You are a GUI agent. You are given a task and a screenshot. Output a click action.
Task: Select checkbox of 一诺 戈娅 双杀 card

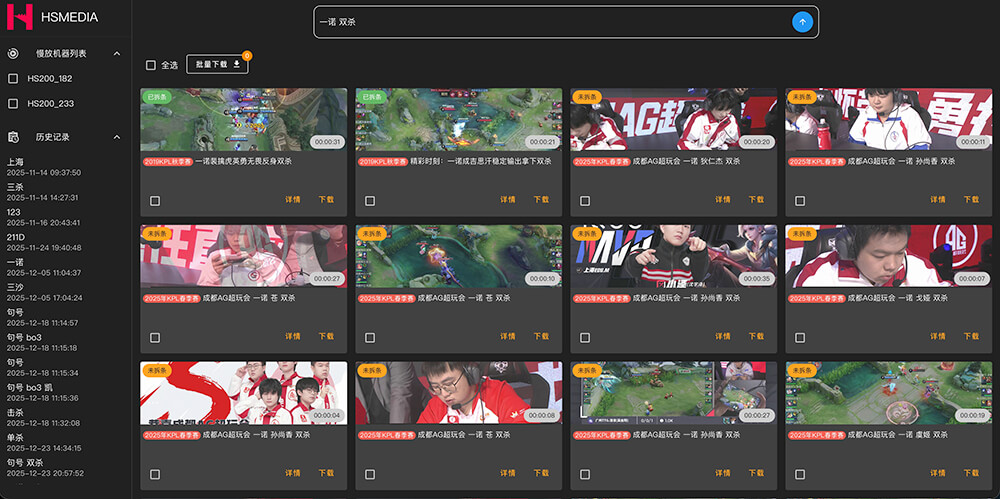click(800, 338)
